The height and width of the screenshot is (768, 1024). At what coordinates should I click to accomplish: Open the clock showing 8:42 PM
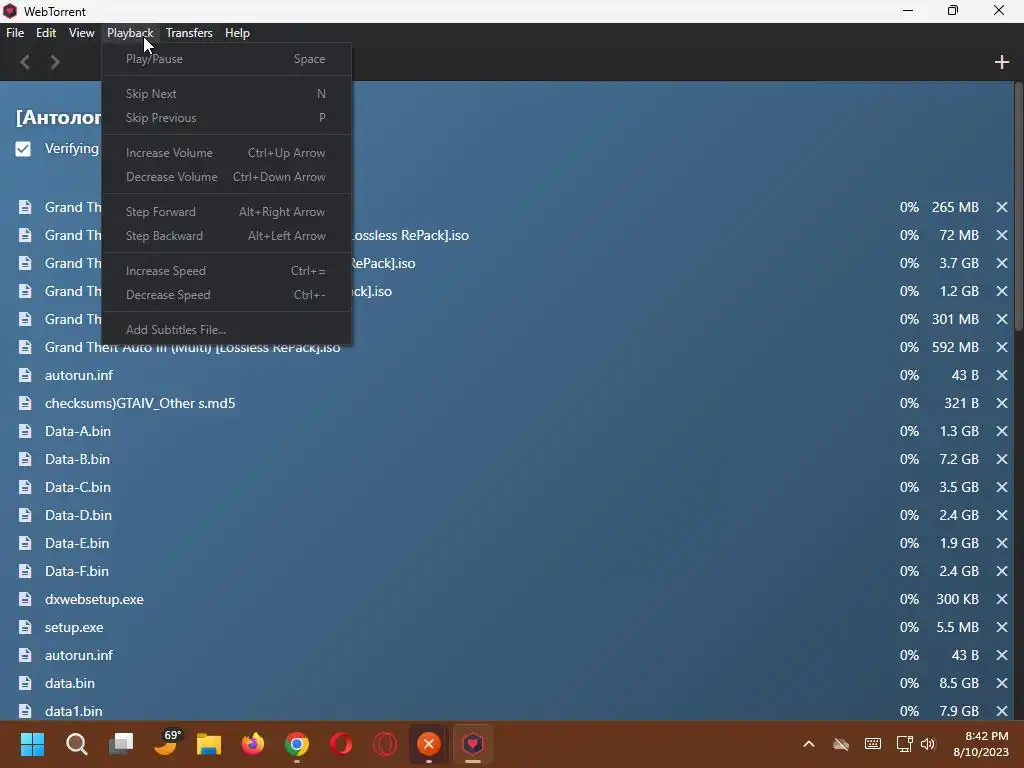tap(980, 744)
